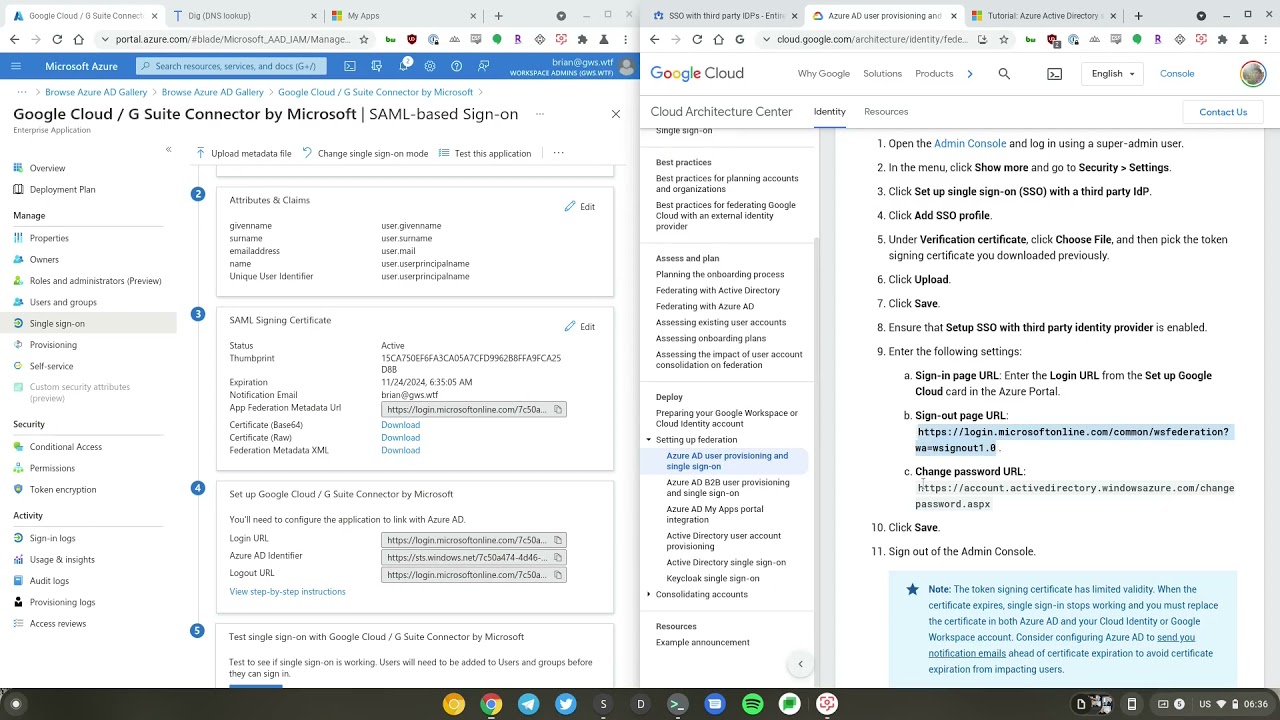Edit the SAML Signing Certificate section

point(580,327)
